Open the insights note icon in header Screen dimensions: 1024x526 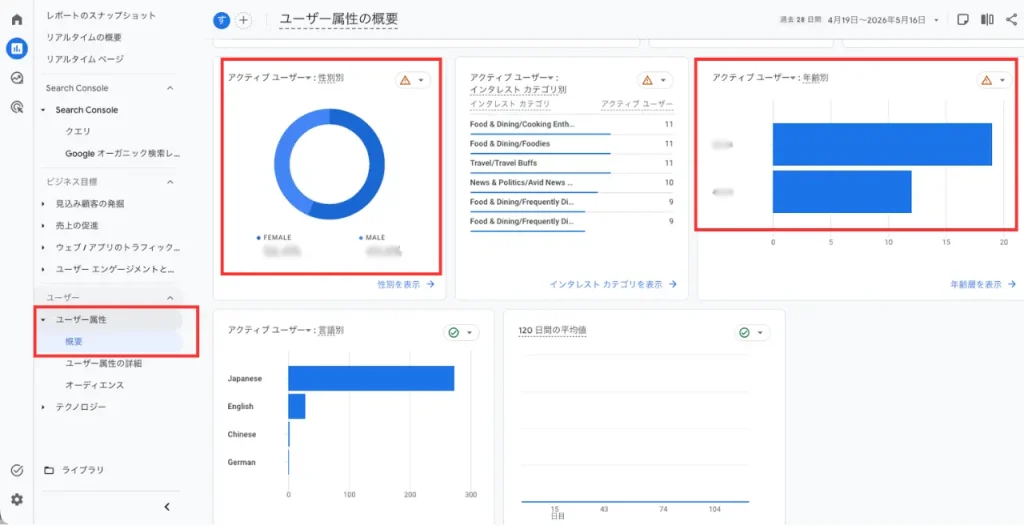(x=963, y=20)
